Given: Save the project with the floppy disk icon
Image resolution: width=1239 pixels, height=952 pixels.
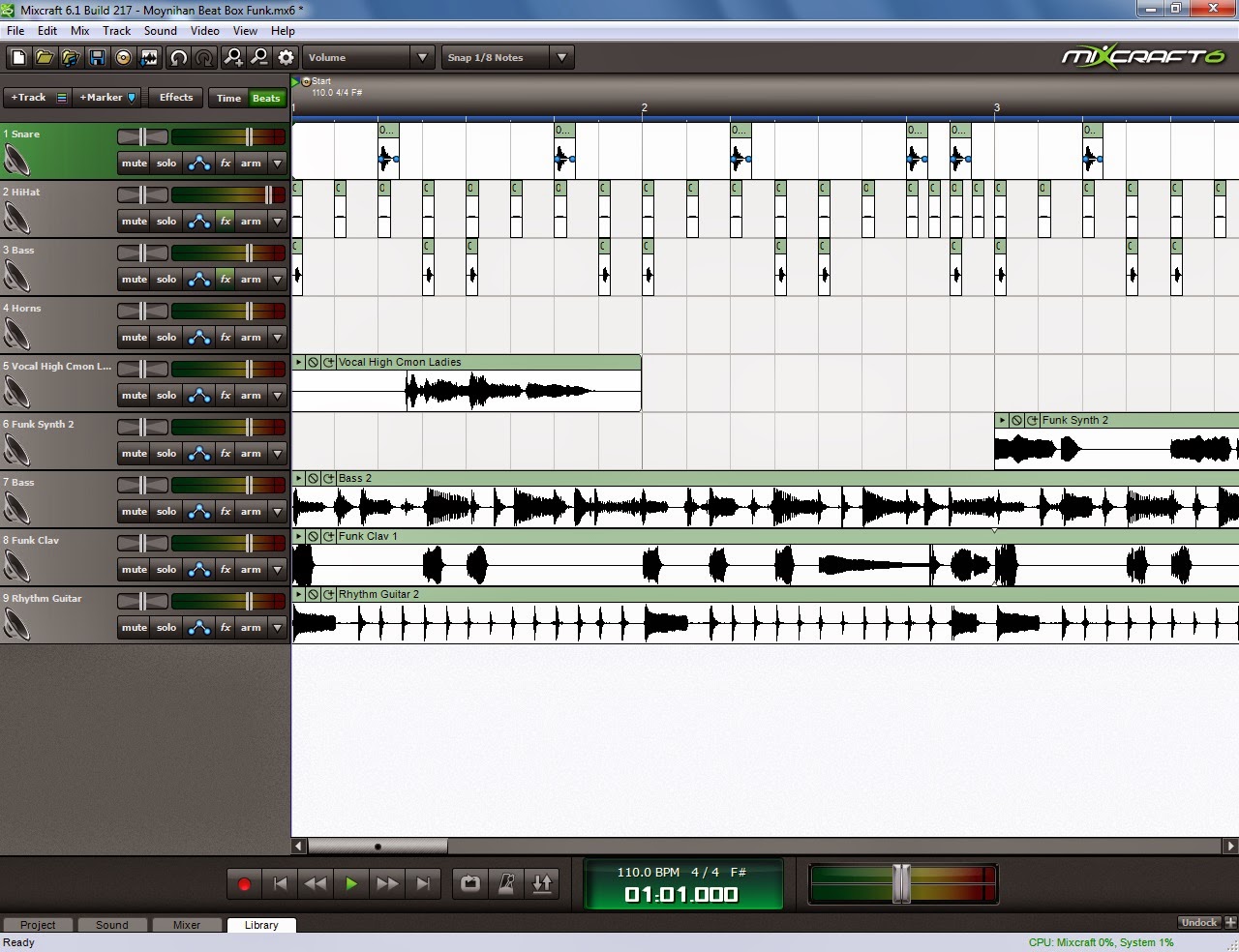Looking at the screenshot, I should [97, 58].
